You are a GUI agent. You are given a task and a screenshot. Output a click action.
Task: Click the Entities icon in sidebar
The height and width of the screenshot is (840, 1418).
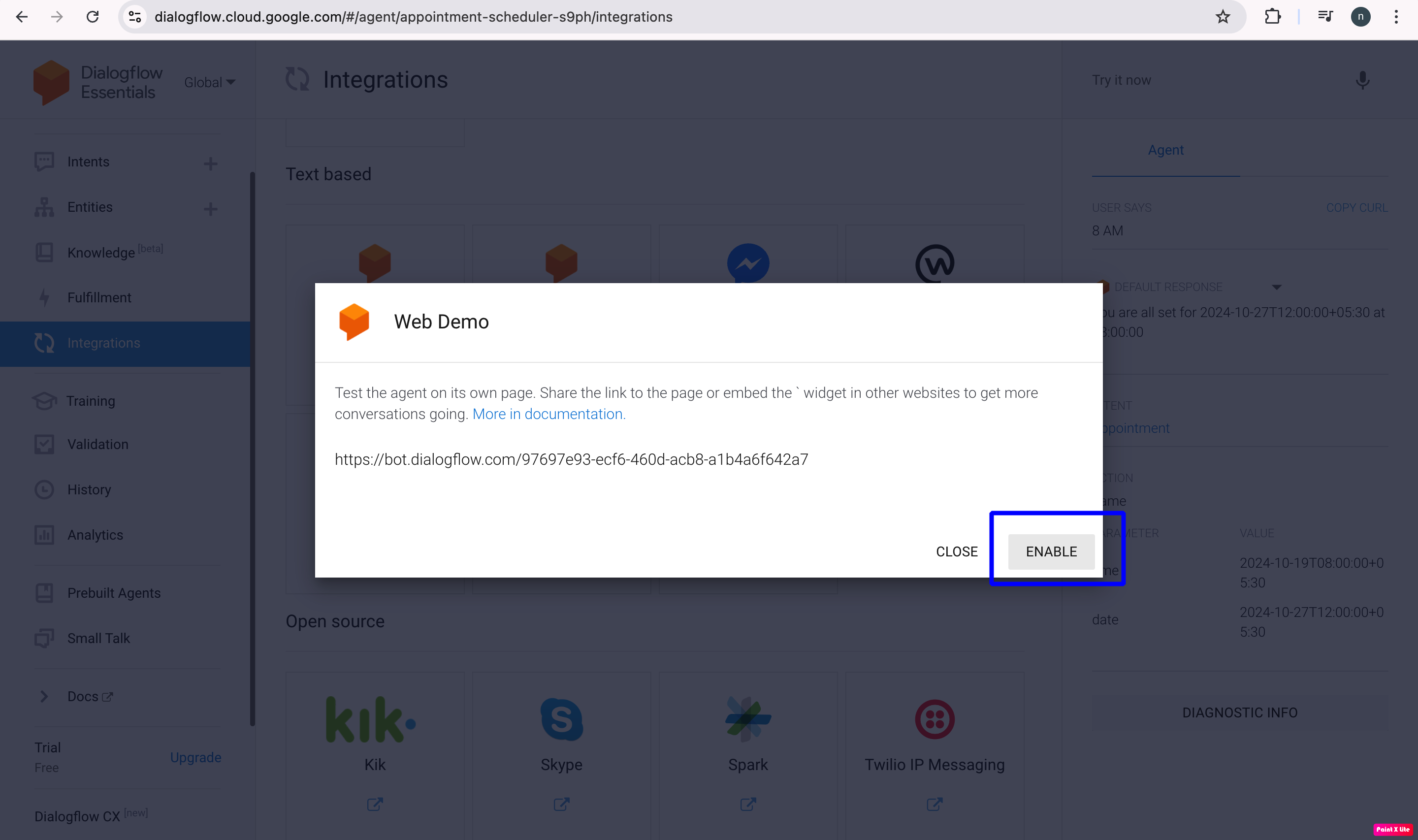point(44,207)
